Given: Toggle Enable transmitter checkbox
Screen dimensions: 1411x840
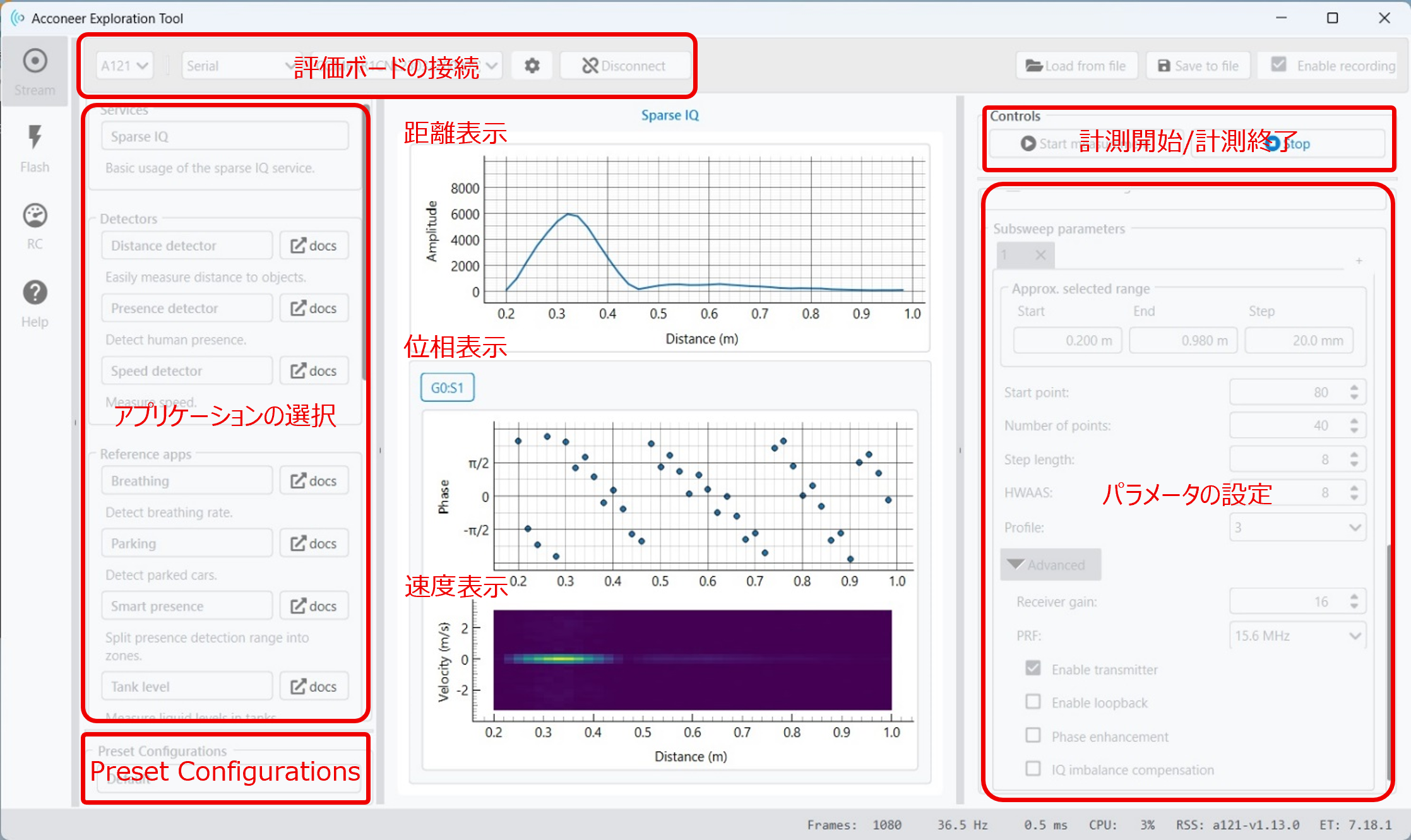Looking at the screenshot, I should click(1033, 668).
